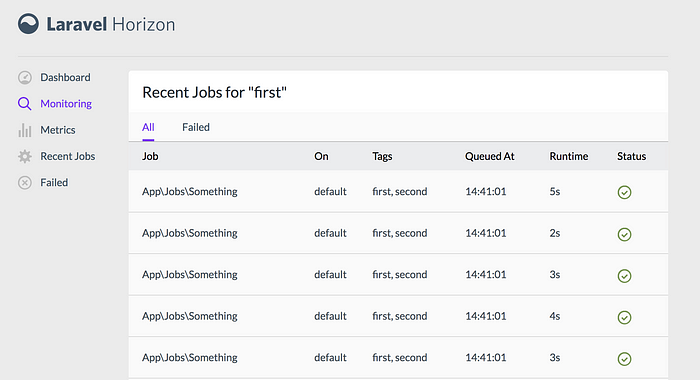Viewport: 700px width, 380px height.
Task: Click the Laravel Horizon logo icon
Action: (x=28, y=24)
